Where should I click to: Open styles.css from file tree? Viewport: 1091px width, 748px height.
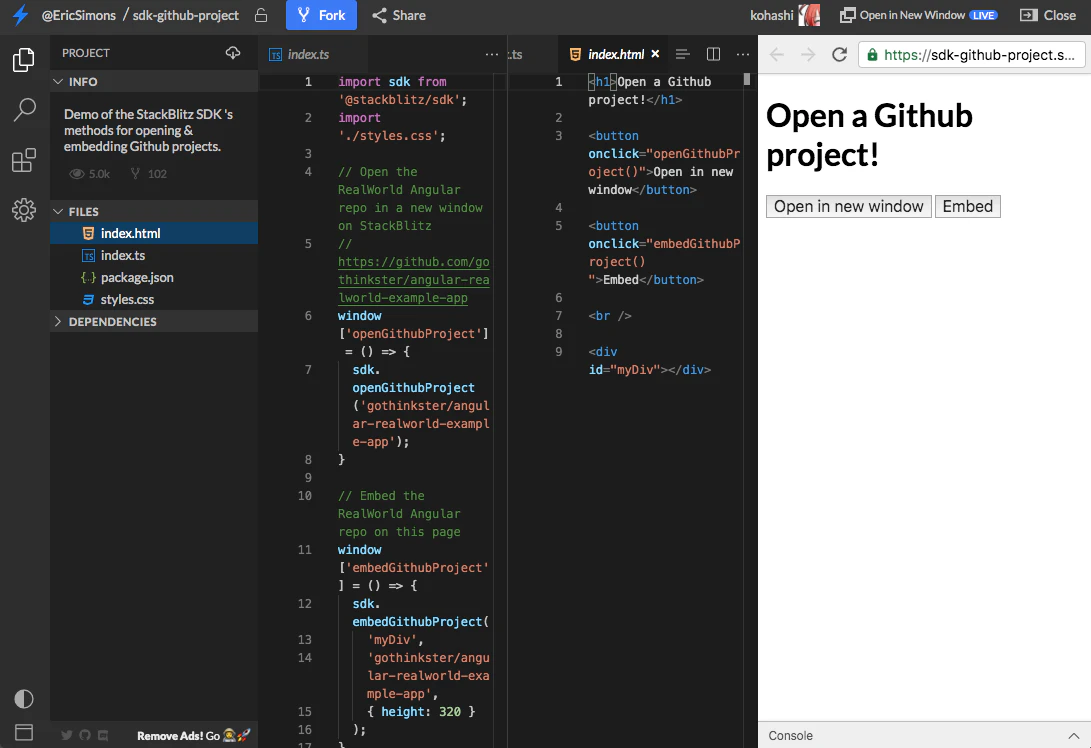(154, 299)
